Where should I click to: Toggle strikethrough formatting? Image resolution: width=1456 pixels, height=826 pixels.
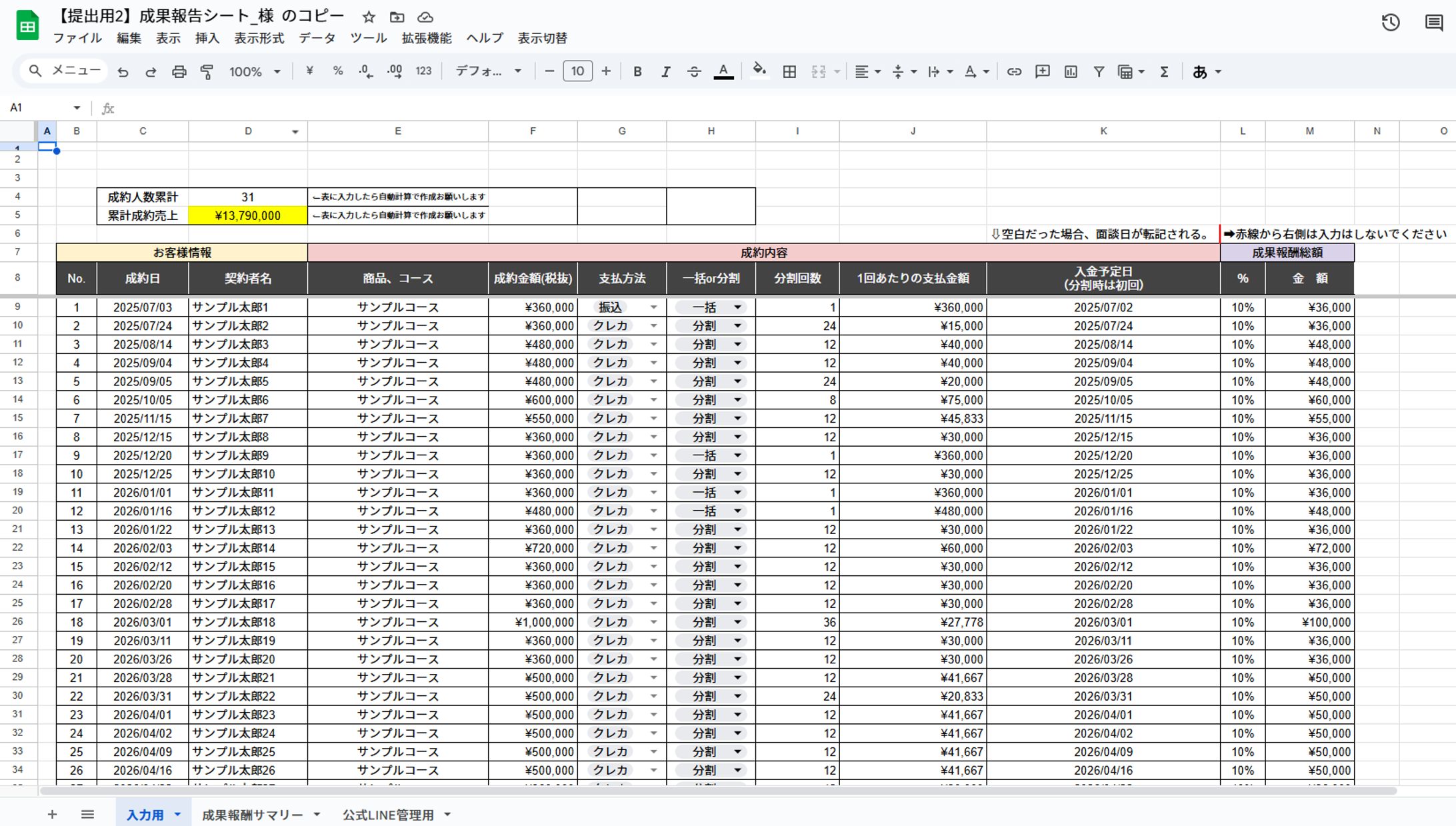(x=694, y=71)
